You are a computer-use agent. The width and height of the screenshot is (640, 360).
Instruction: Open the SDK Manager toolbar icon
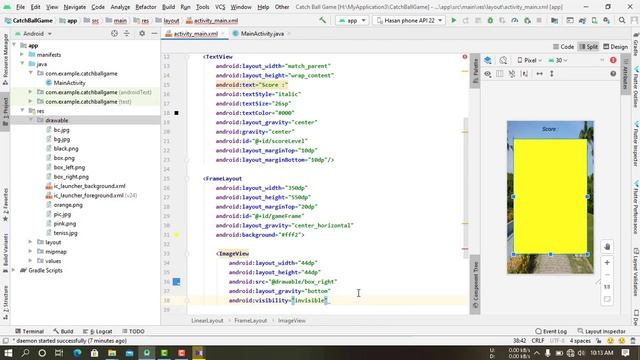coord(607,20)
